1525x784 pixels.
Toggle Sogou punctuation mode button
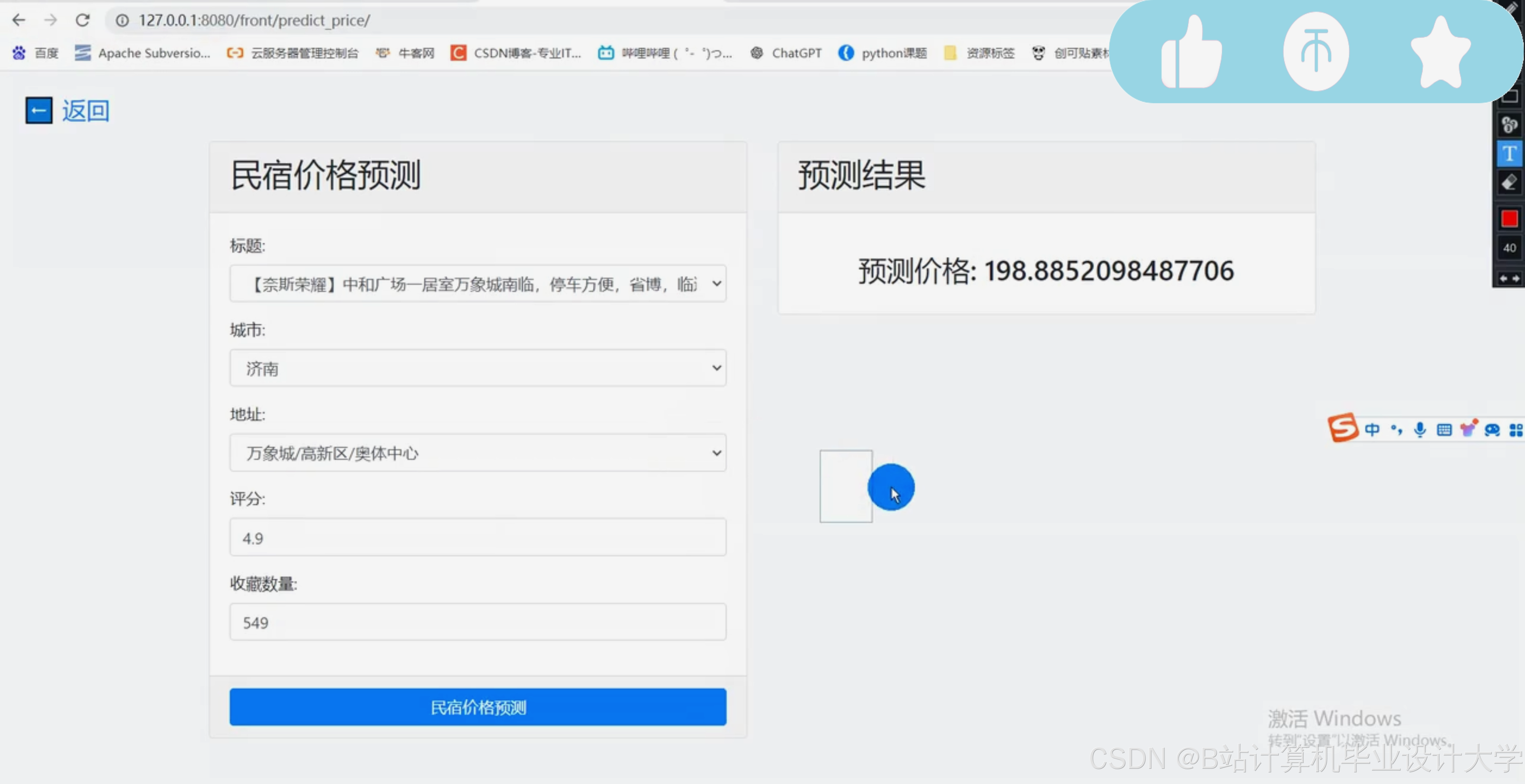click(1396, 430)
